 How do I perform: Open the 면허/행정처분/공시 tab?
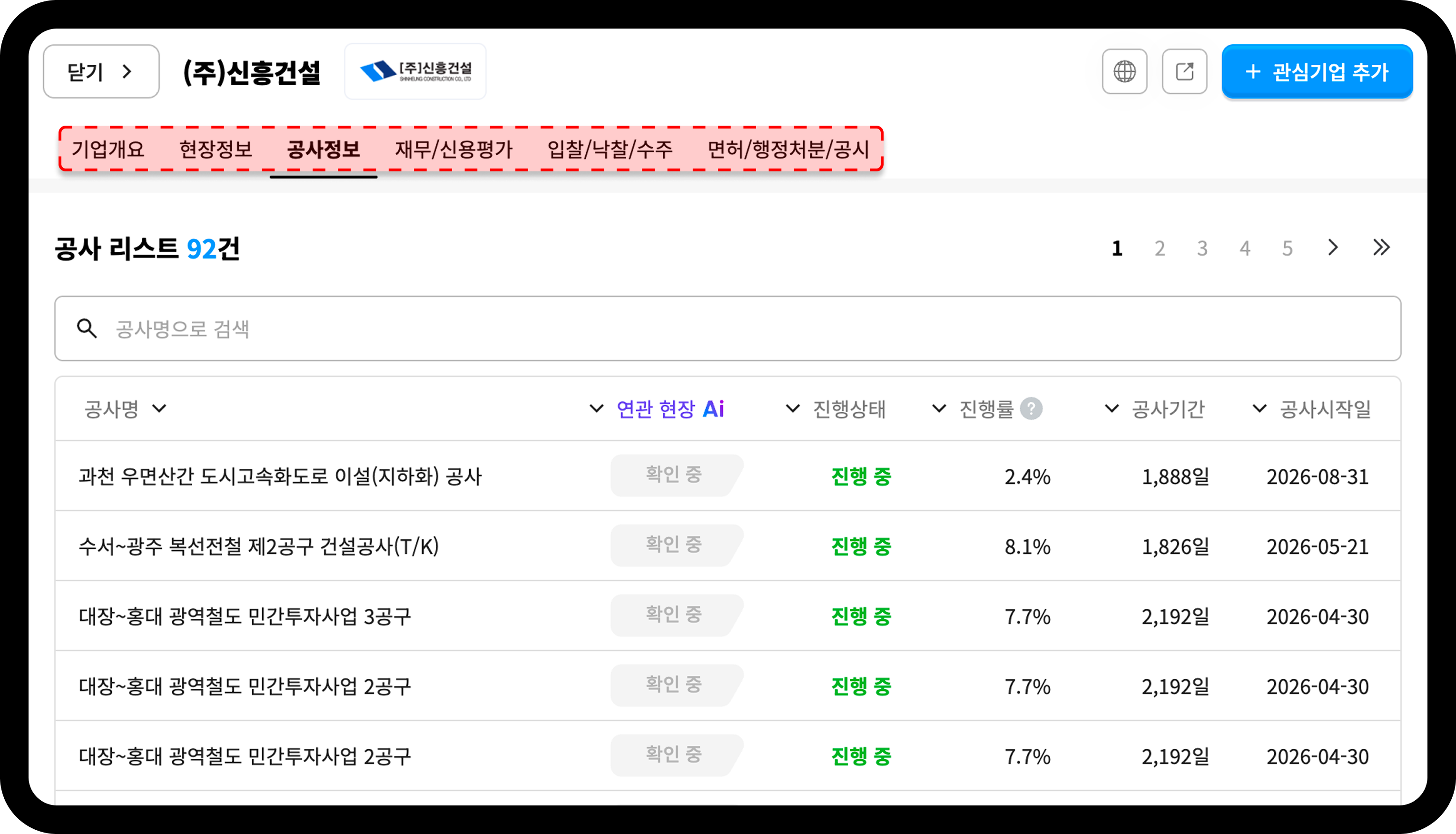[x=789, y=149]
